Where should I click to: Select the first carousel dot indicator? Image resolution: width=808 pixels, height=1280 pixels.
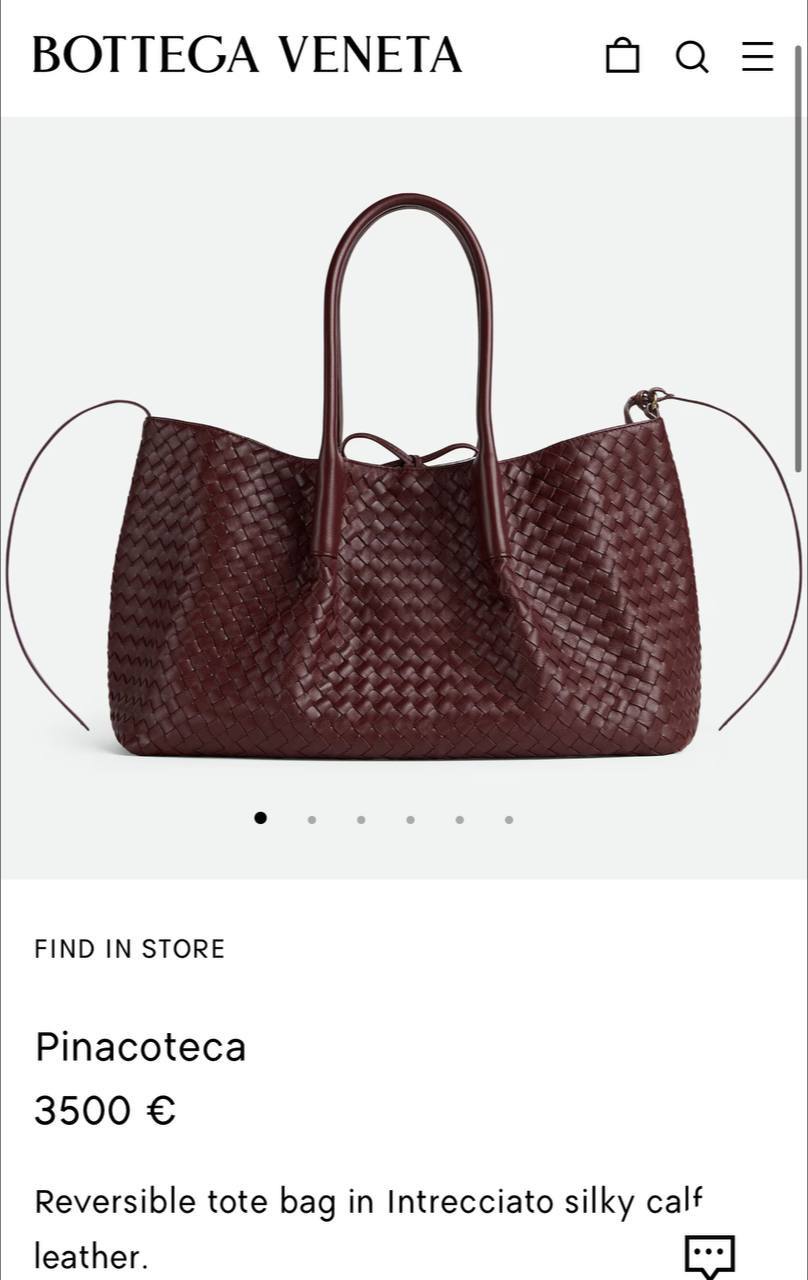point(260,818)
